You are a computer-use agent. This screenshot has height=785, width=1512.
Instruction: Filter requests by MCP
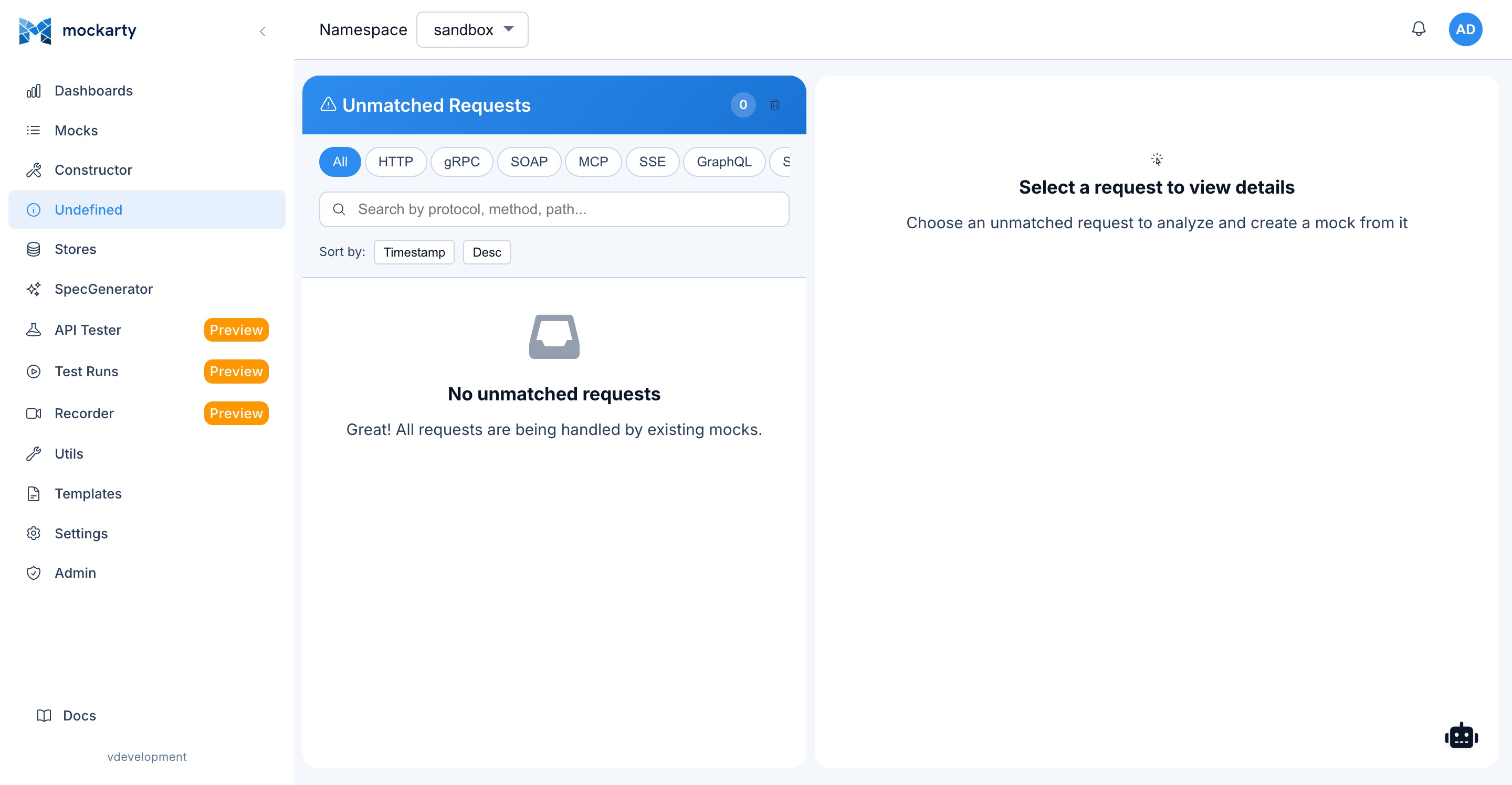click(x=593, y=162)
